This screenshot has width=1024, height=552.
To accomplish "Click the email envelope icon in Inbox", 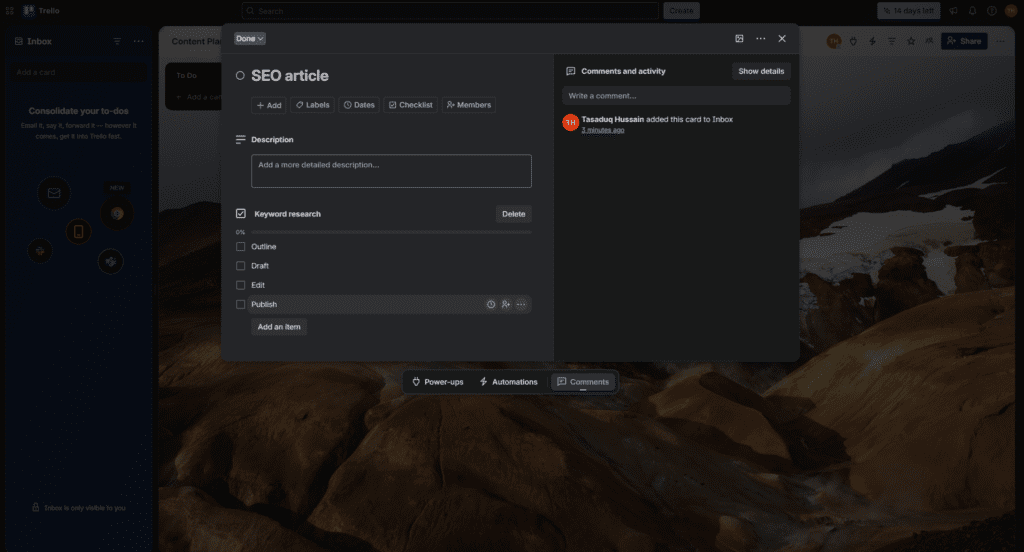I will (x=54, y=193).
